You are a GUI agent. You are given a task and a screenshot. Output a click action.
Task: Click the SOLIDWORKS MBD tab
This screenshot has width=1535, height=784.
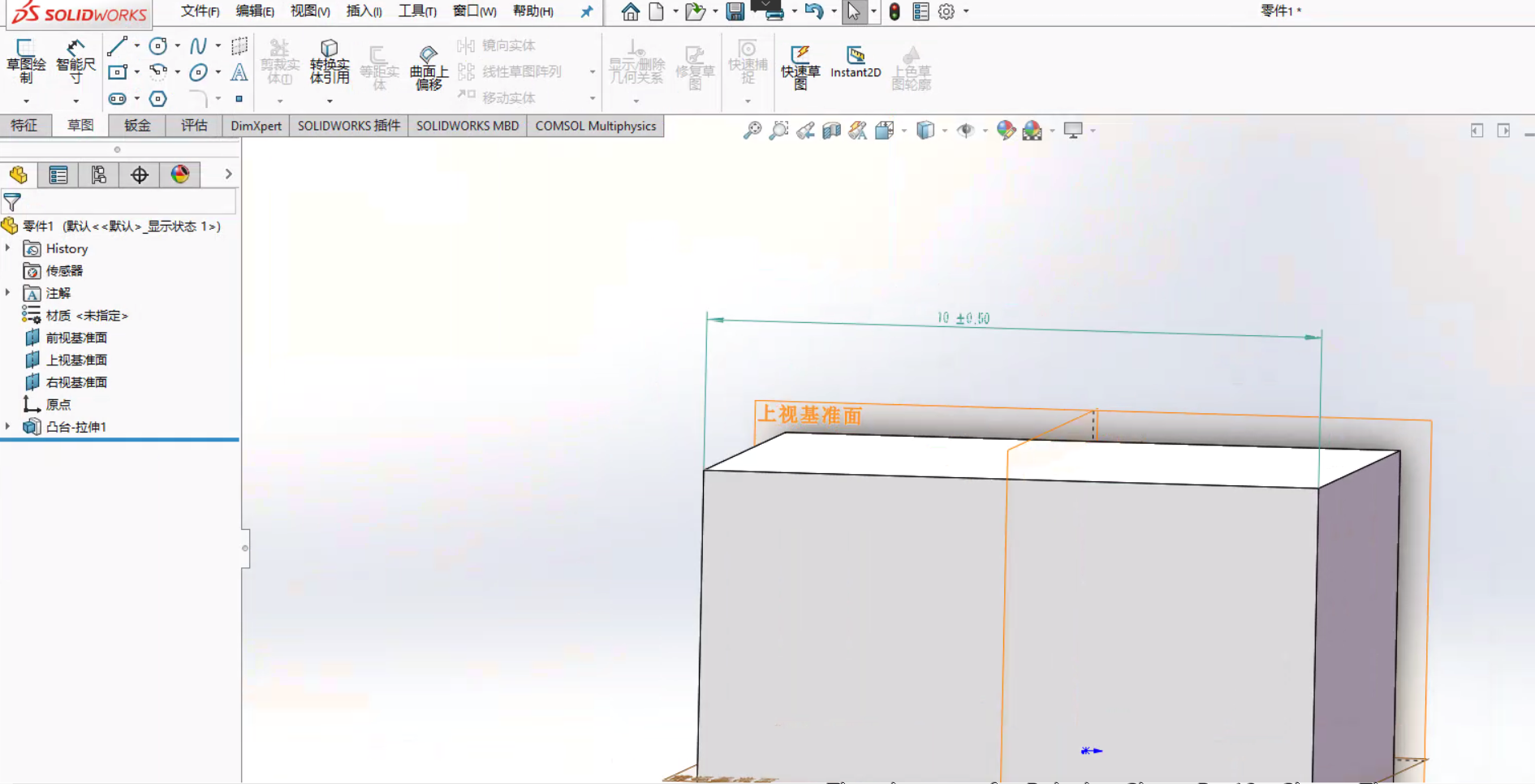point(467,126)
